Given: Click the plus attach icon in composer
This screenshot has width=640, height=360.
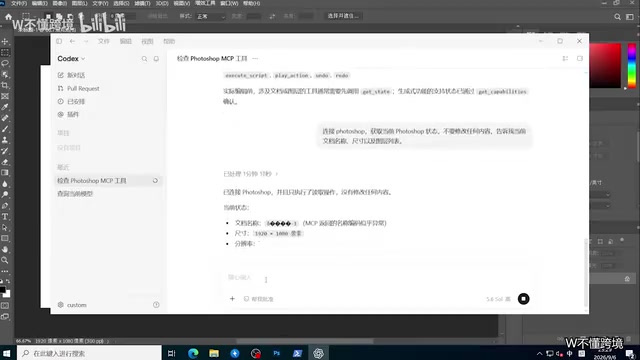Looking at the screenshot, I should pyautogui.click(x=232, y=299).
